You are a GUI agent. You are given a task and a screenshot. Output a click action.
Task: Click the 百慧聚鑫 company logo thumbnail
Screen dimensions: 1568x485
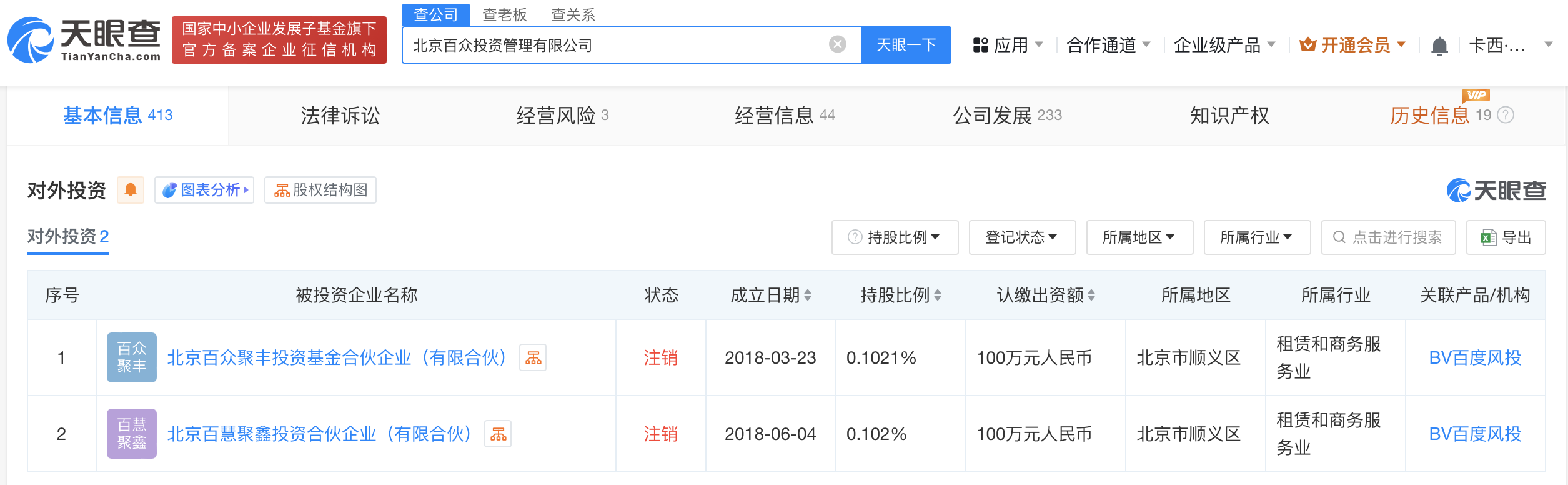pyautogui.click(x=132, y=434)
